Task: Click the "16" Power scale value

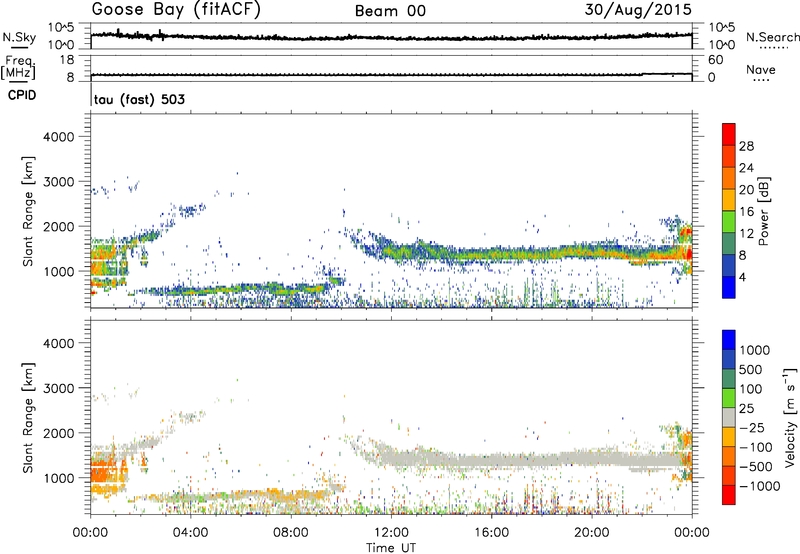Action: [746, 212]
